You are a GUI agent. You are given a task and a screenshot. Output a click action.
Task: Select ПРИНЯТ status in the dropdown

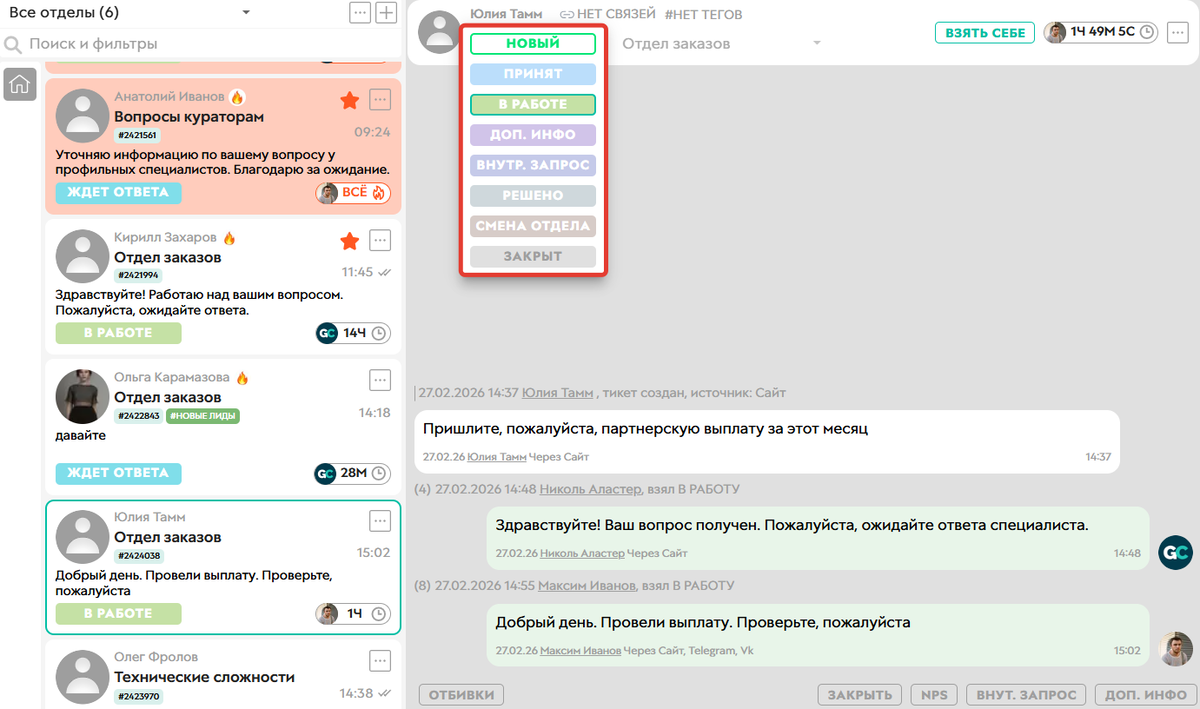(533, 74)
